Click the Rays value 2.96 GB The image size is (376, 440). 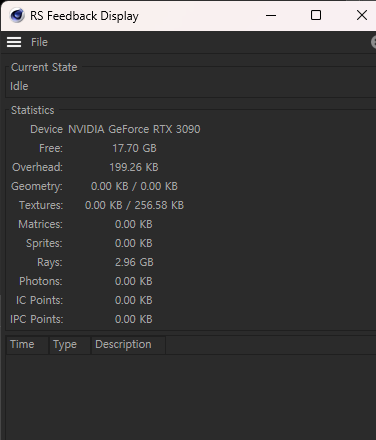[x=134, y=262]
